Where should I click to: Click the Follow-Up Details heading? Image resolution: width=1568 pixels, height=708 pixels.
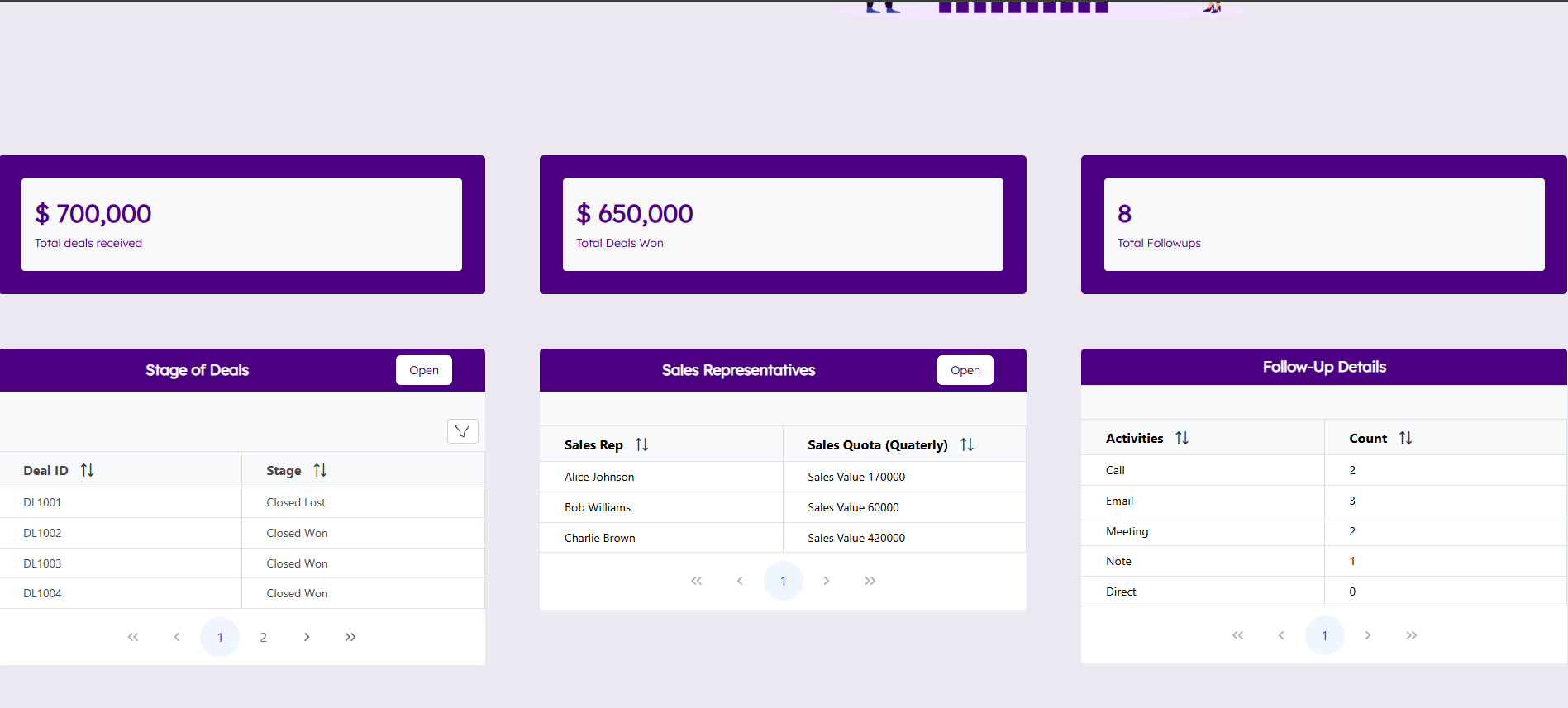tap(1324, 367)
